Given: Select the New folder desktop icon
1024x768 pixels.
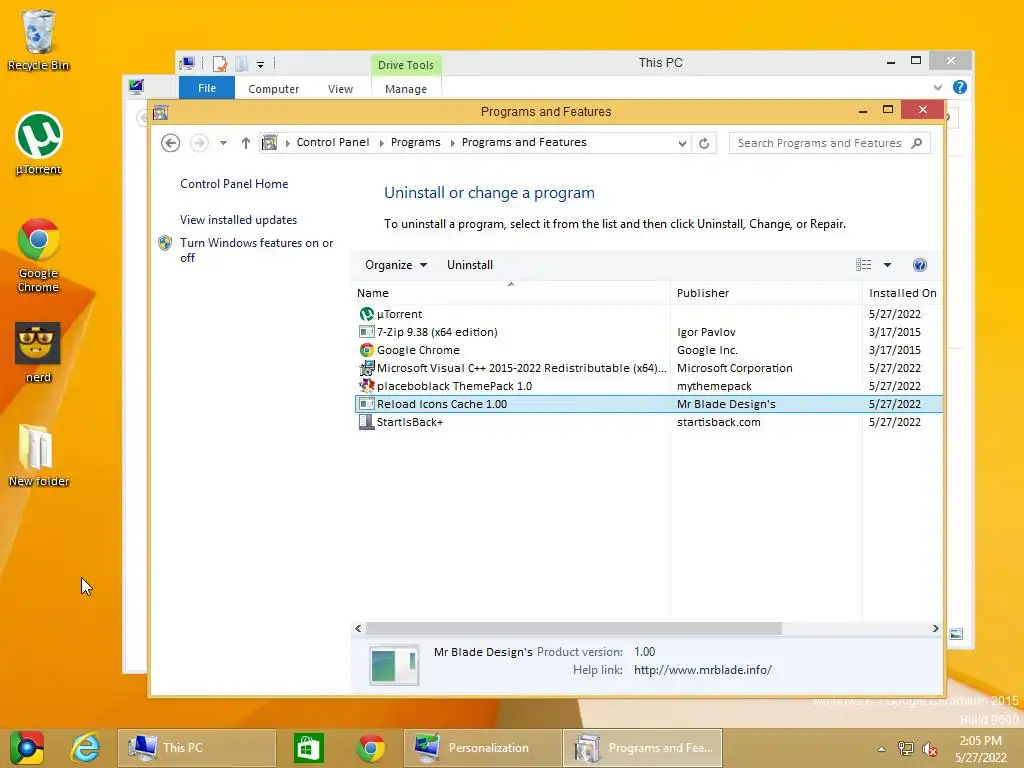Looking at the screenshot, I should 38,456.
